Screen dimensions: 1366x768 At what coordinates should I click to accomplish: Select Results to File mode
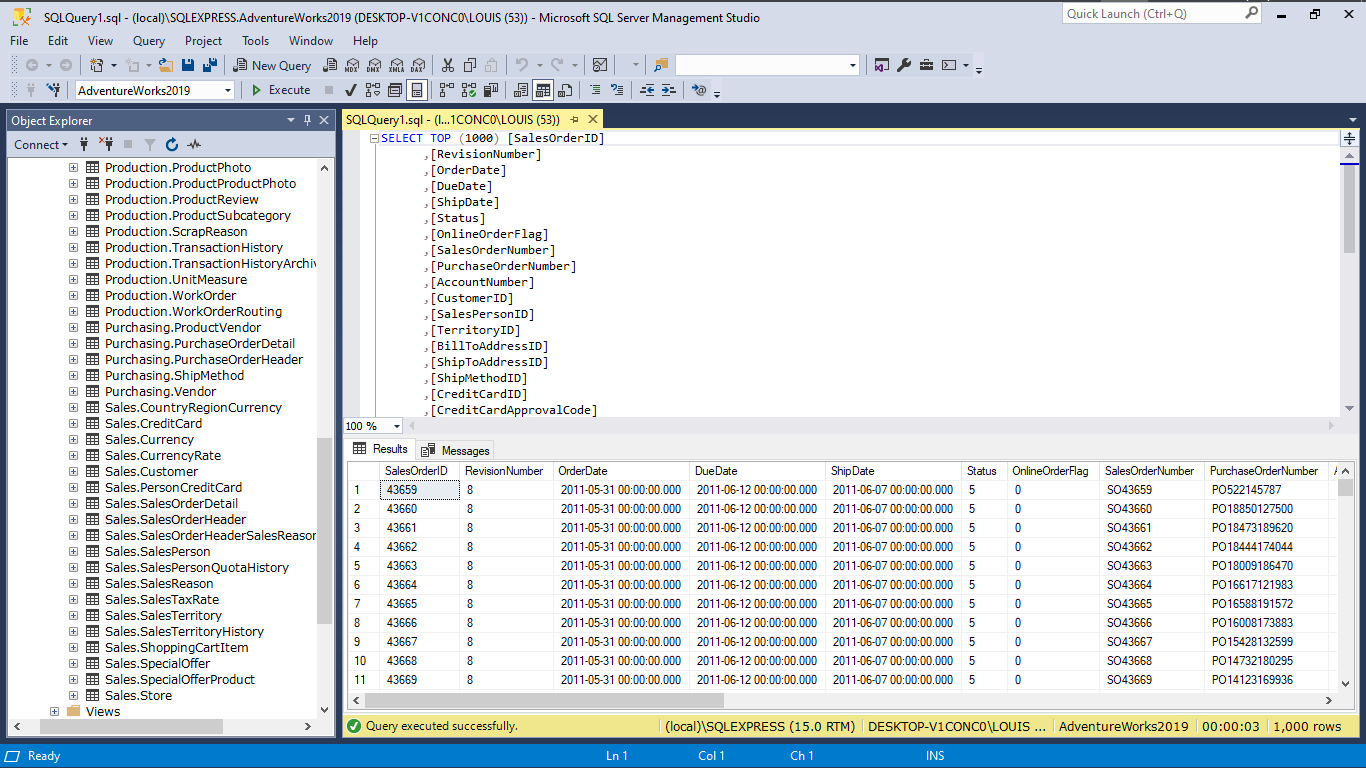point(564,90)
